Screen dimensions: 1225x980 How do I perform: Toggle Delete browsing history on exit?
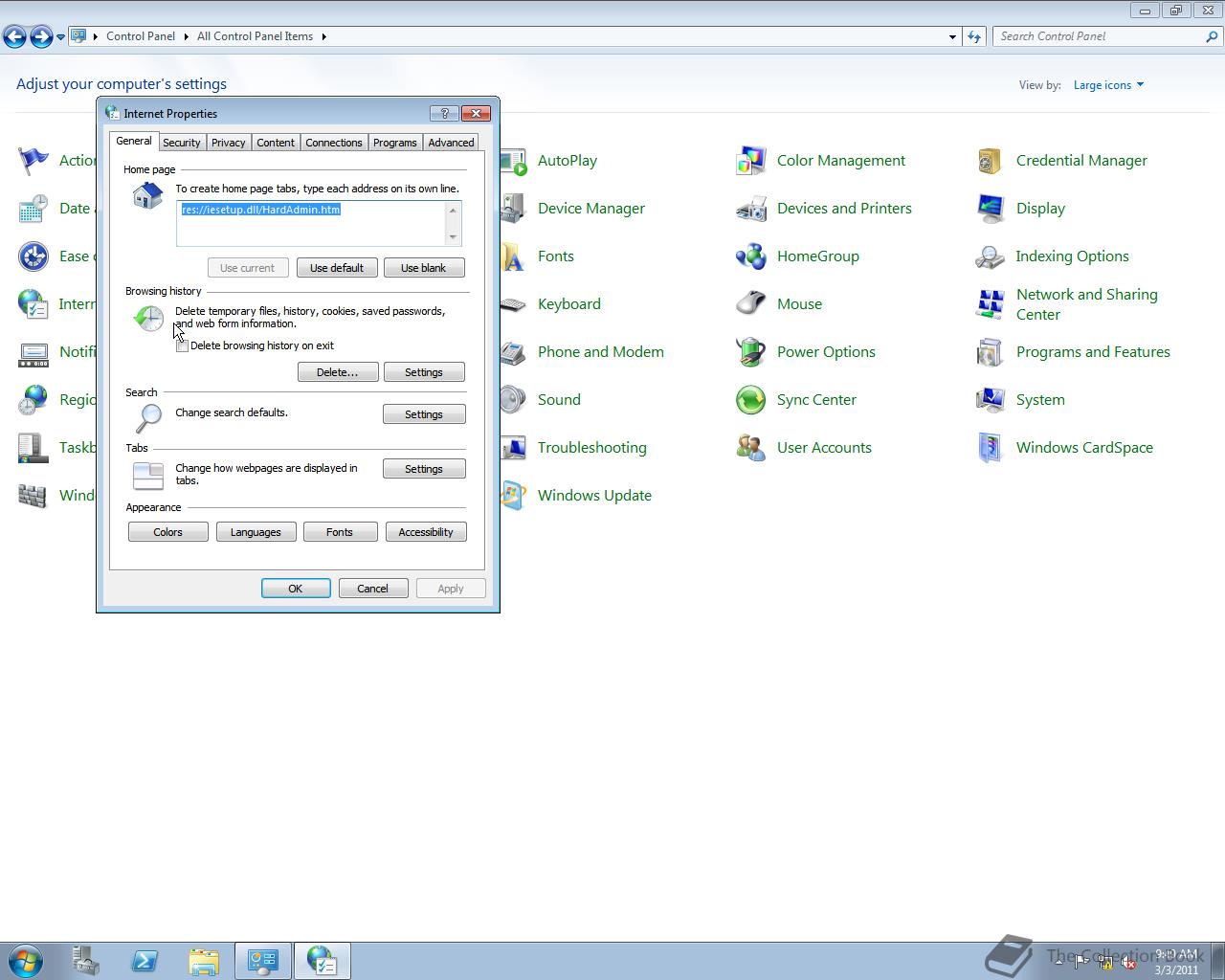tap(182, 345)
